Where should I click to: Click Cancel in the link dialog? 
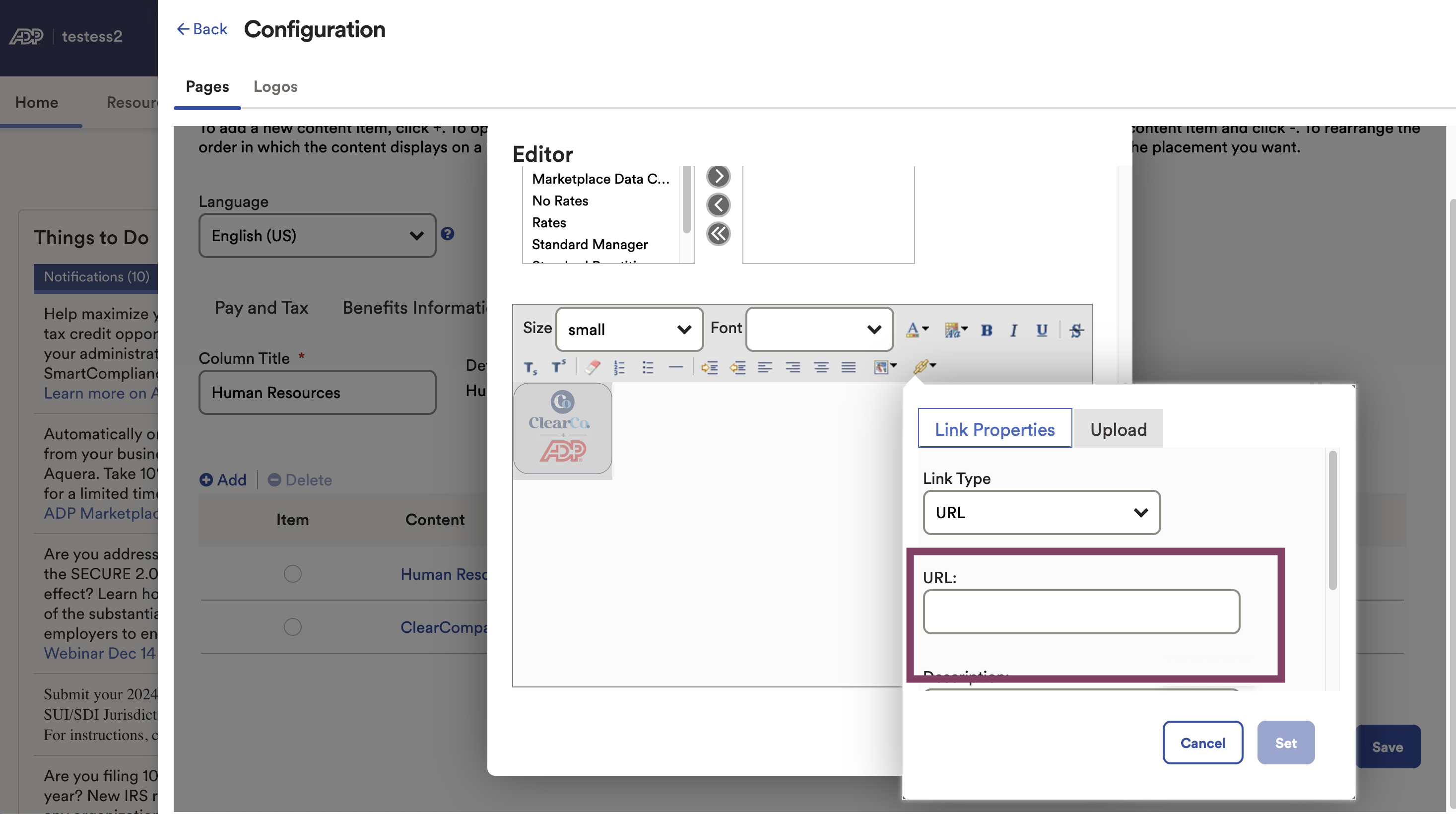tap(1202, 743)
